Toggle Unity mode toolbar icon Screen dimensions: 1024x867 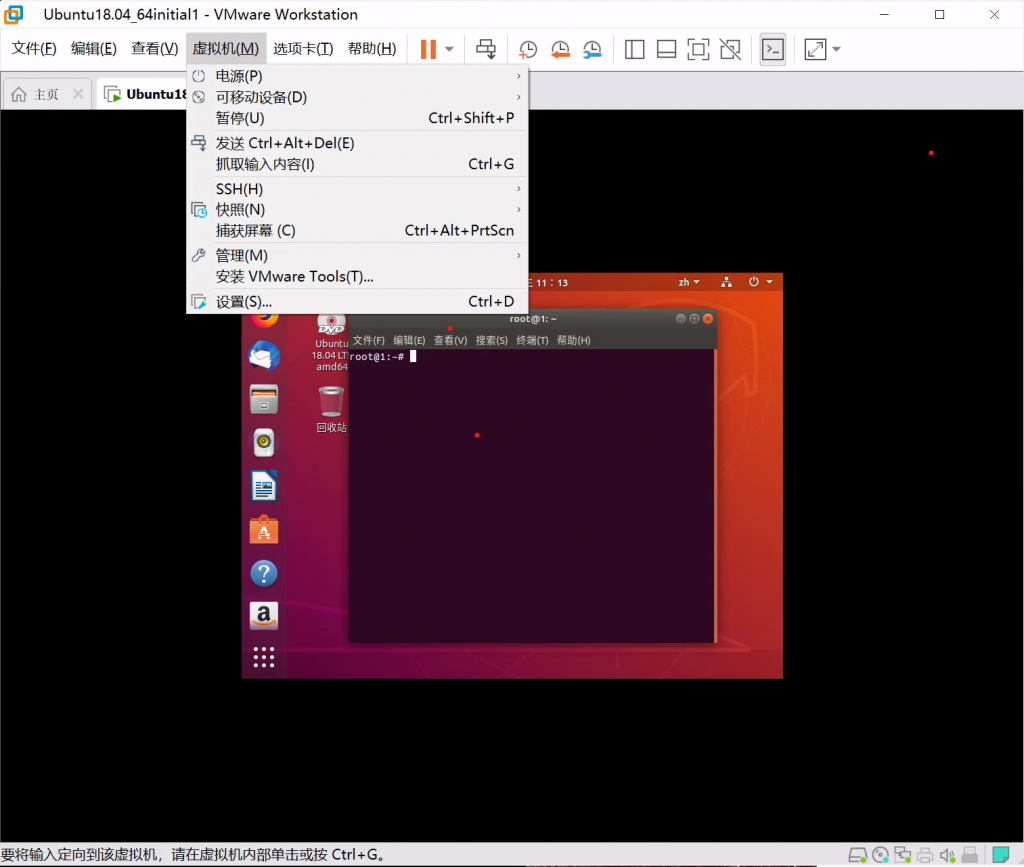[731, 49]
